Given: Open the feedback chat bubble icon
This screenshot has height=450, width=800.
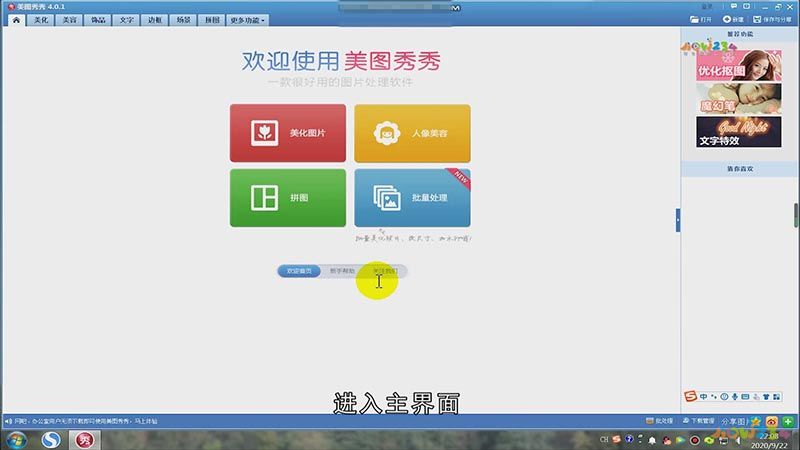Looking at the screenshot, I should pos(734,6).
